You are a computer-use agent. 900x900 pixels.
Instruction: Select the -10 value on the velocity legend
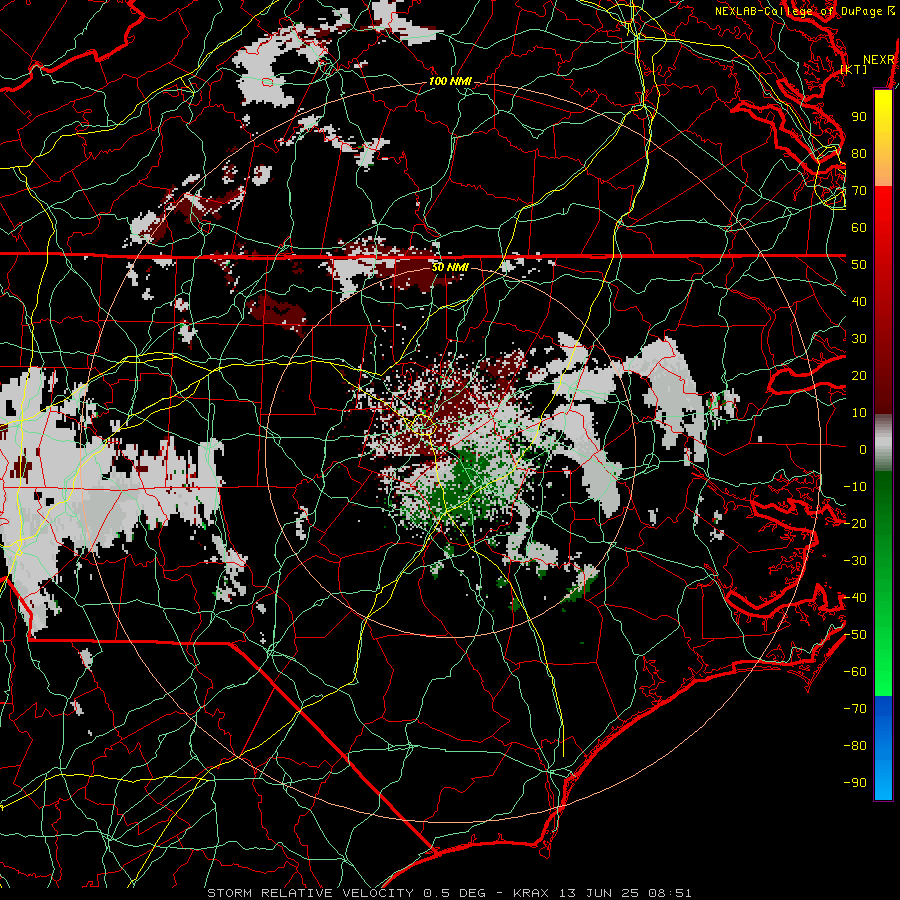855,487
